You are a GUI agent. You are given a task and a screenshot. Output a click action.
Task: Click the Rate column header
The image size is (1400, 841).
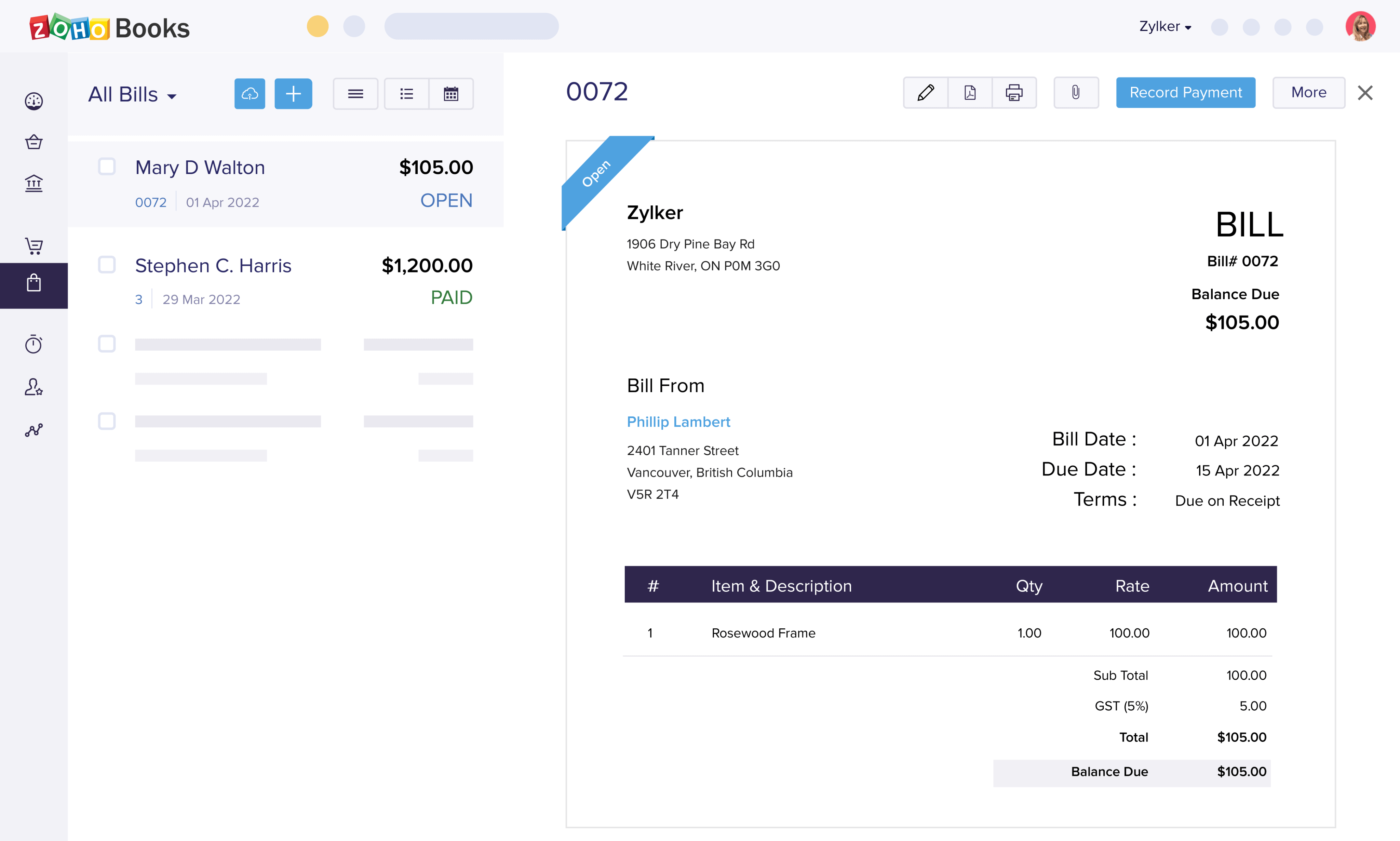[1132, 586]
